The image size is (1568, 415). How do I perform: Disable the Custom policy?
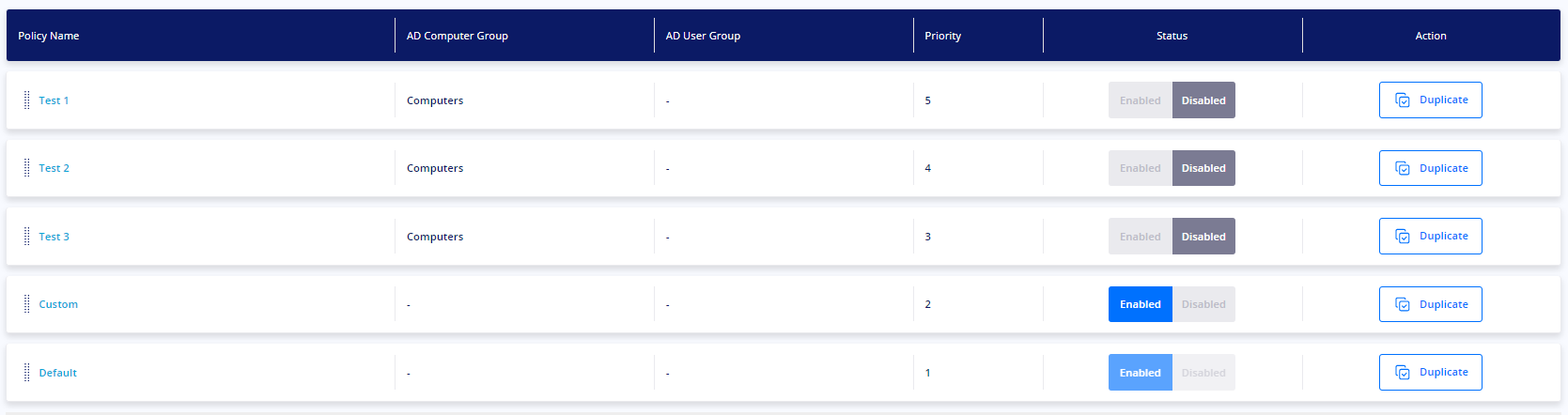1203,304
